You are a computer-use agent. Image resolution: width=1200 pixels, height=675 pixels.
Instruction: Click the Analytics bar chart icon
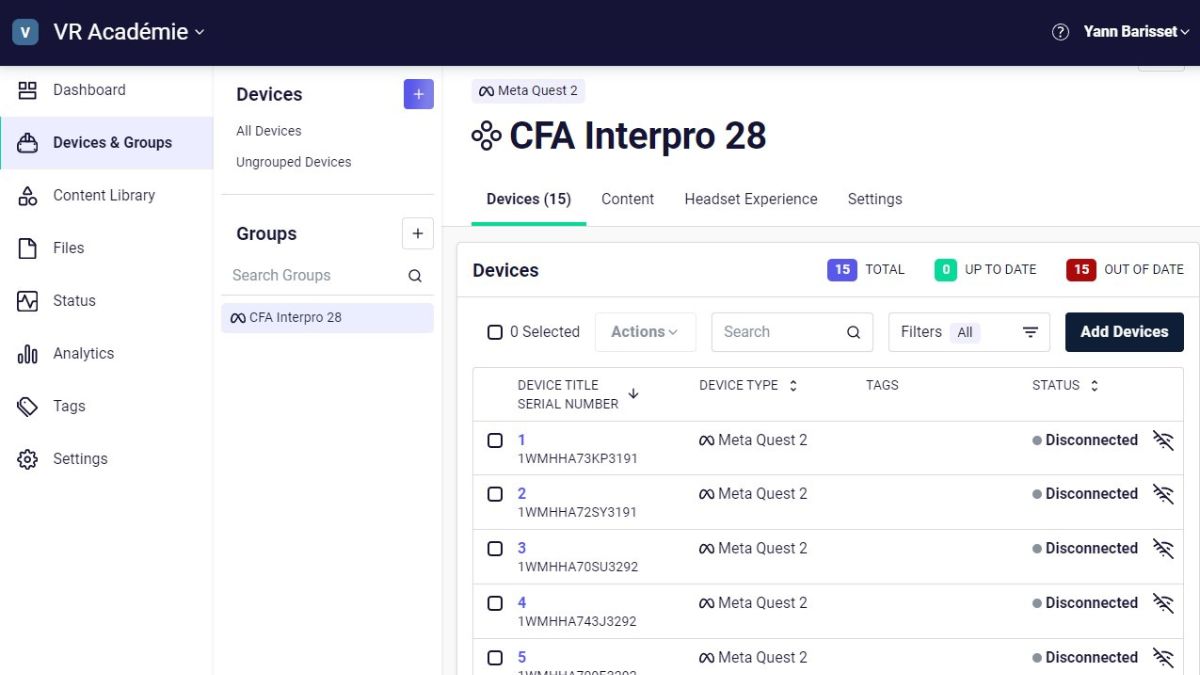(x=28, y=354)
